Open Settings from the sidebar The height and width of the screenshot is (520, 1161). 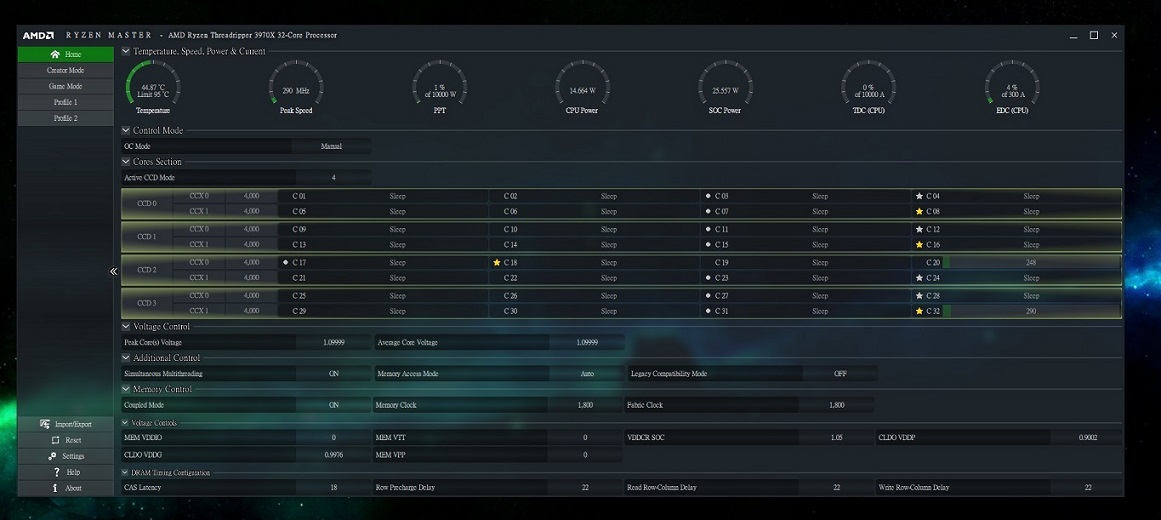click(x=65, y=456)
